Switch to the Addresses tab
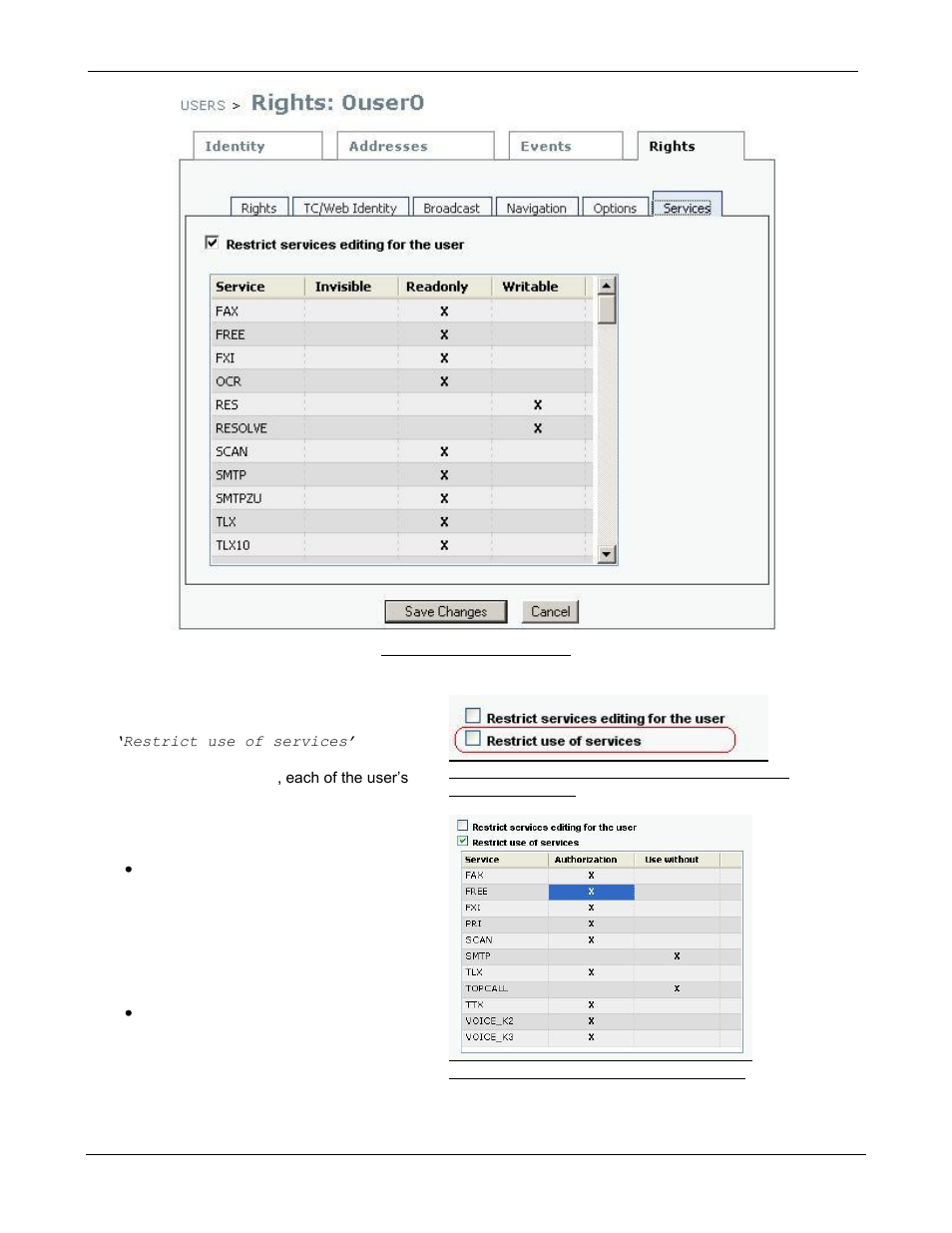This screenshot has width=952, height=1233. [x=415, y=146]
